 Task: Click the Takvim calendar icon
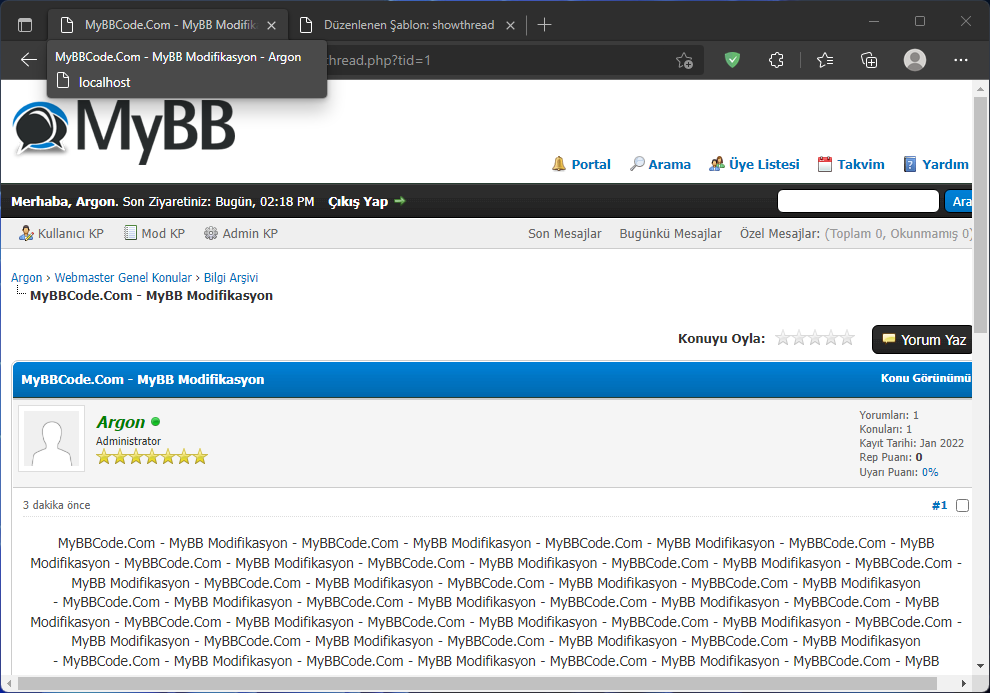[825, 164]
